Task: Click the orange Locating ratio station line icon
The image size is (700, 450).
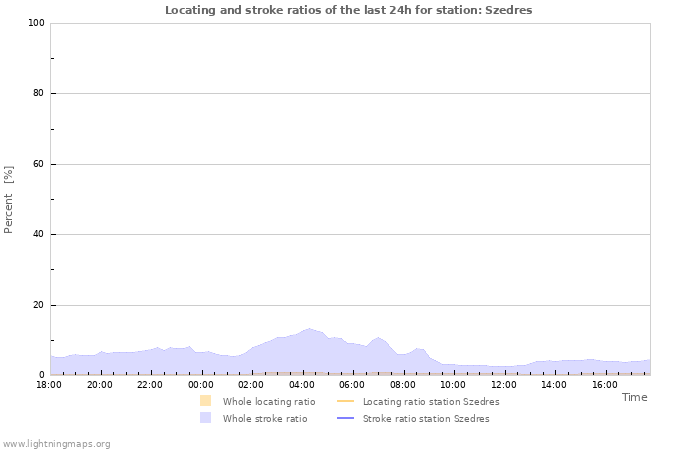Action: [345, 401]
